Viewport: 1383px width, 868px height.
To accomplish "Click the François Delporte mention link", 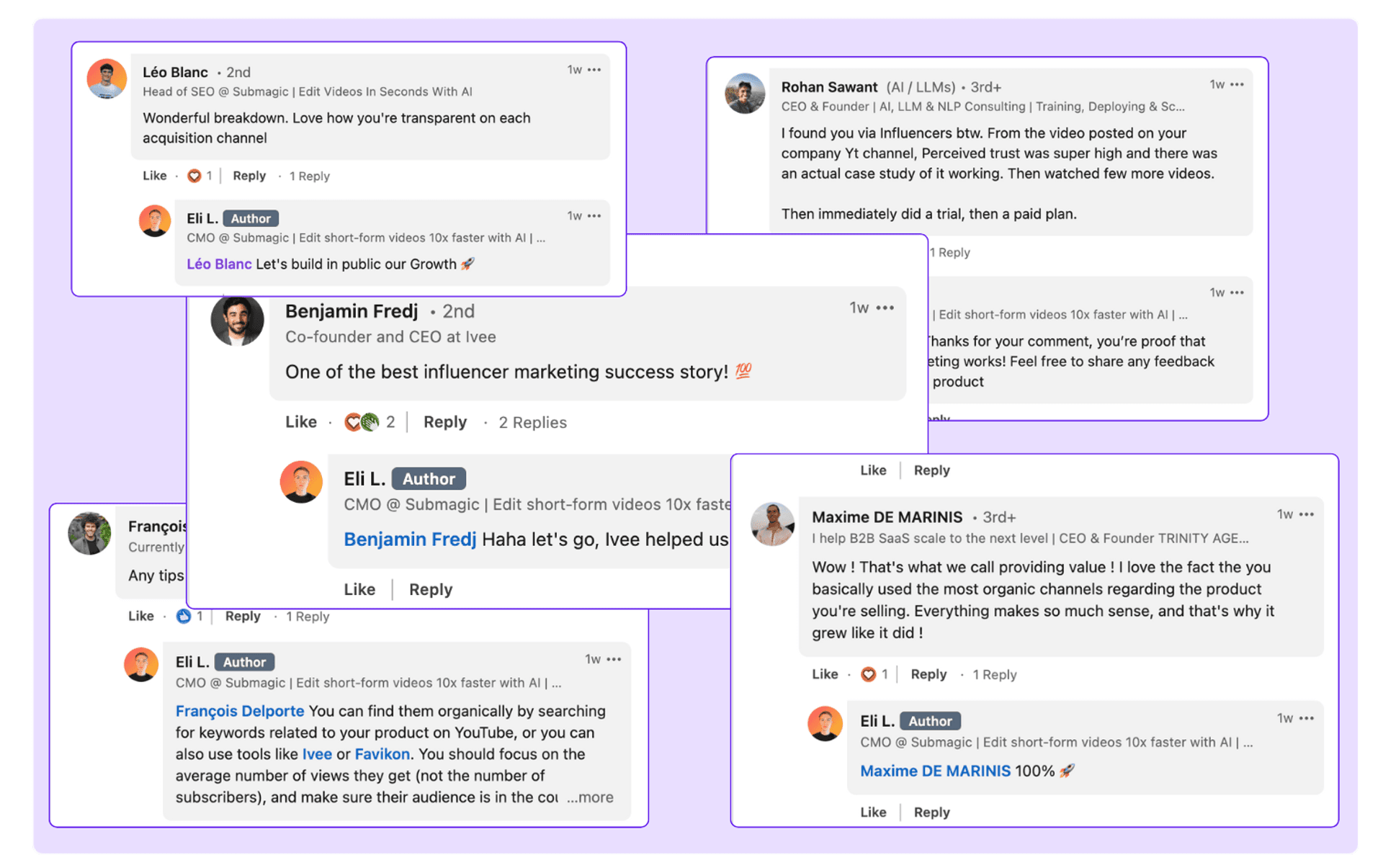I will coord(240,711).
